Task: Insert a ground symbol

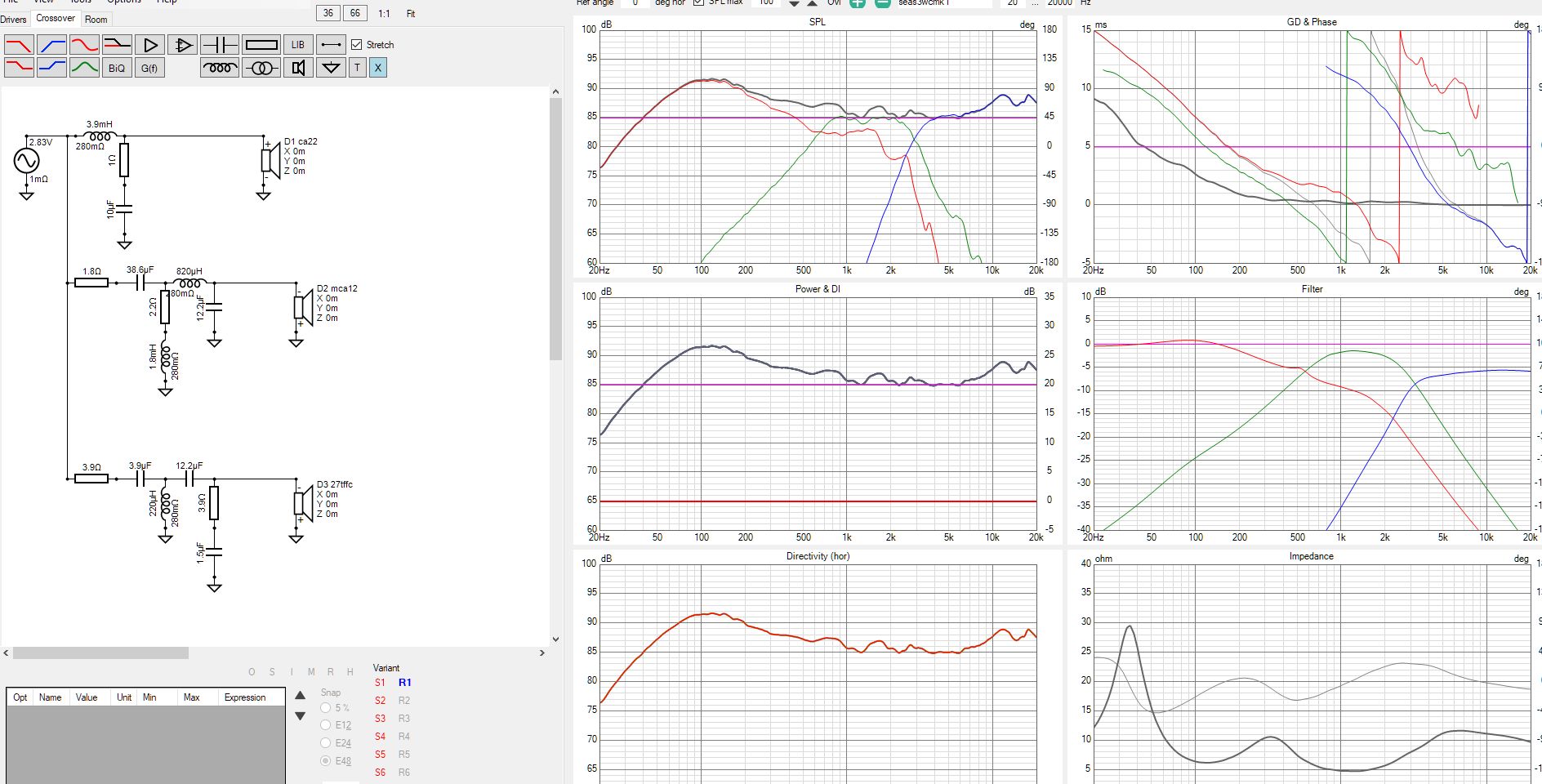Action: coord(331,68)
